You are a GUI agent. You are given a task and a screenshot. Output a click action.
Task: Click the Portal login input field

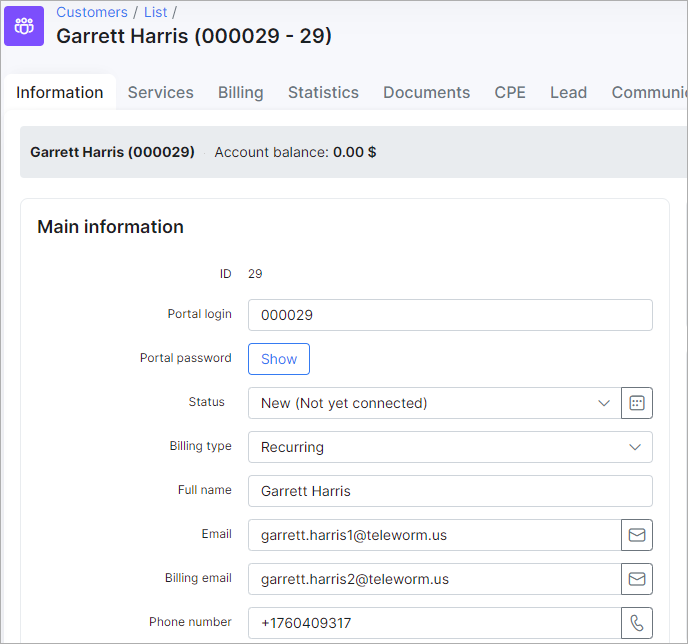(450, 315)
